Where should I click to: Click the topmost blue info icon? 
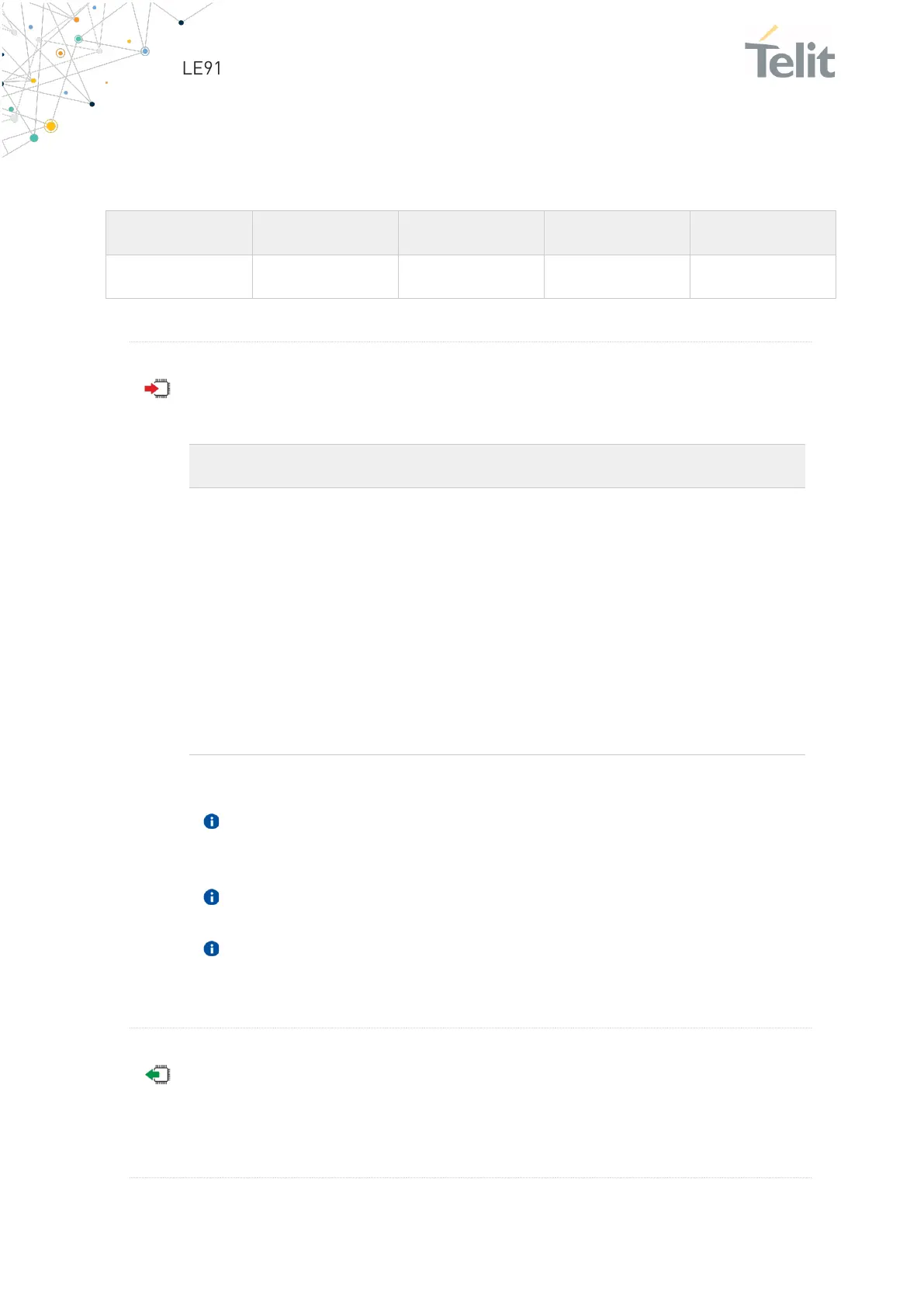[x=211, y=821]
